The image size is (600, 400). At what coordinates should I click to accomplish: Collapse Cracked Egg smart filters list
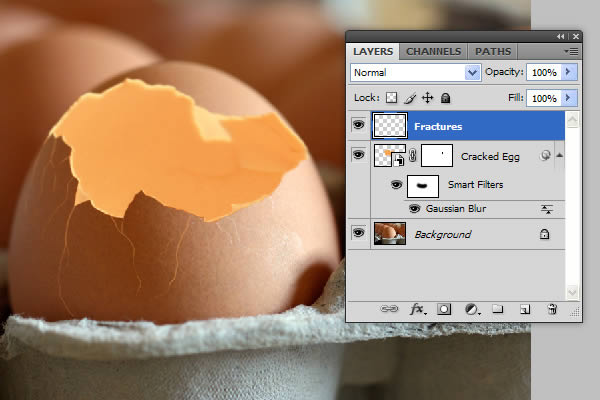click(x=559, y=155)
